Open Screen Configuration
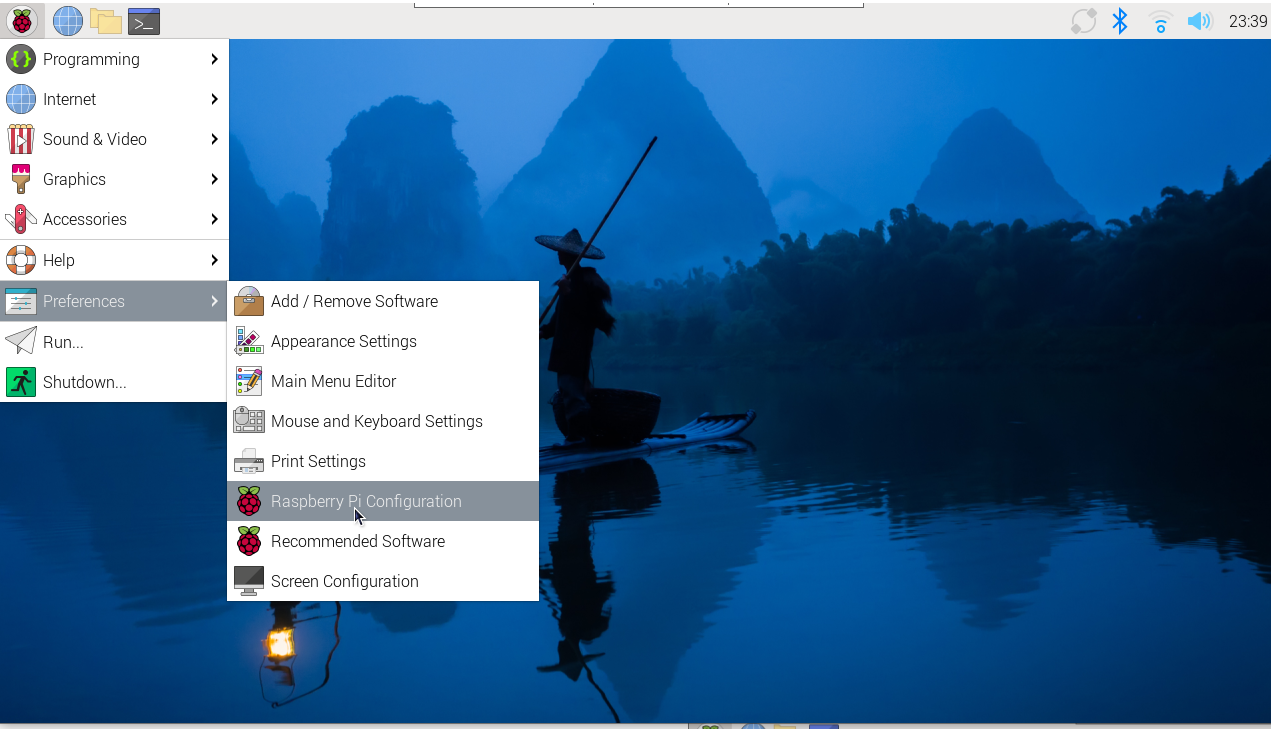Image resolution: width=1271 pixels, height=729 pixels. click(x=383, y=581)
